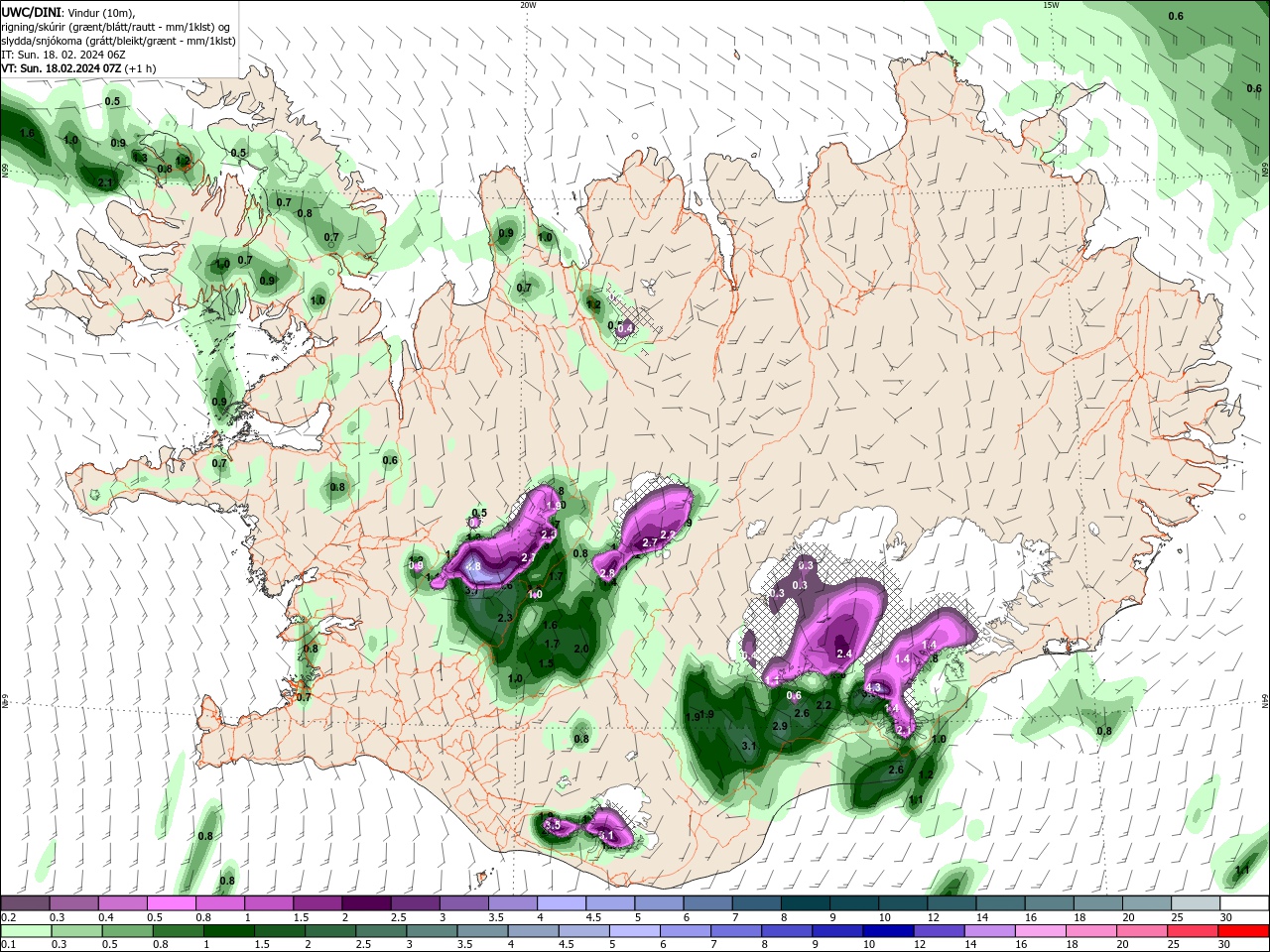Select dark green bottom-row swatch between 1 and 1.5
Image resolution: width=1270 pixels, height=952 pixels.
(229, 930)
